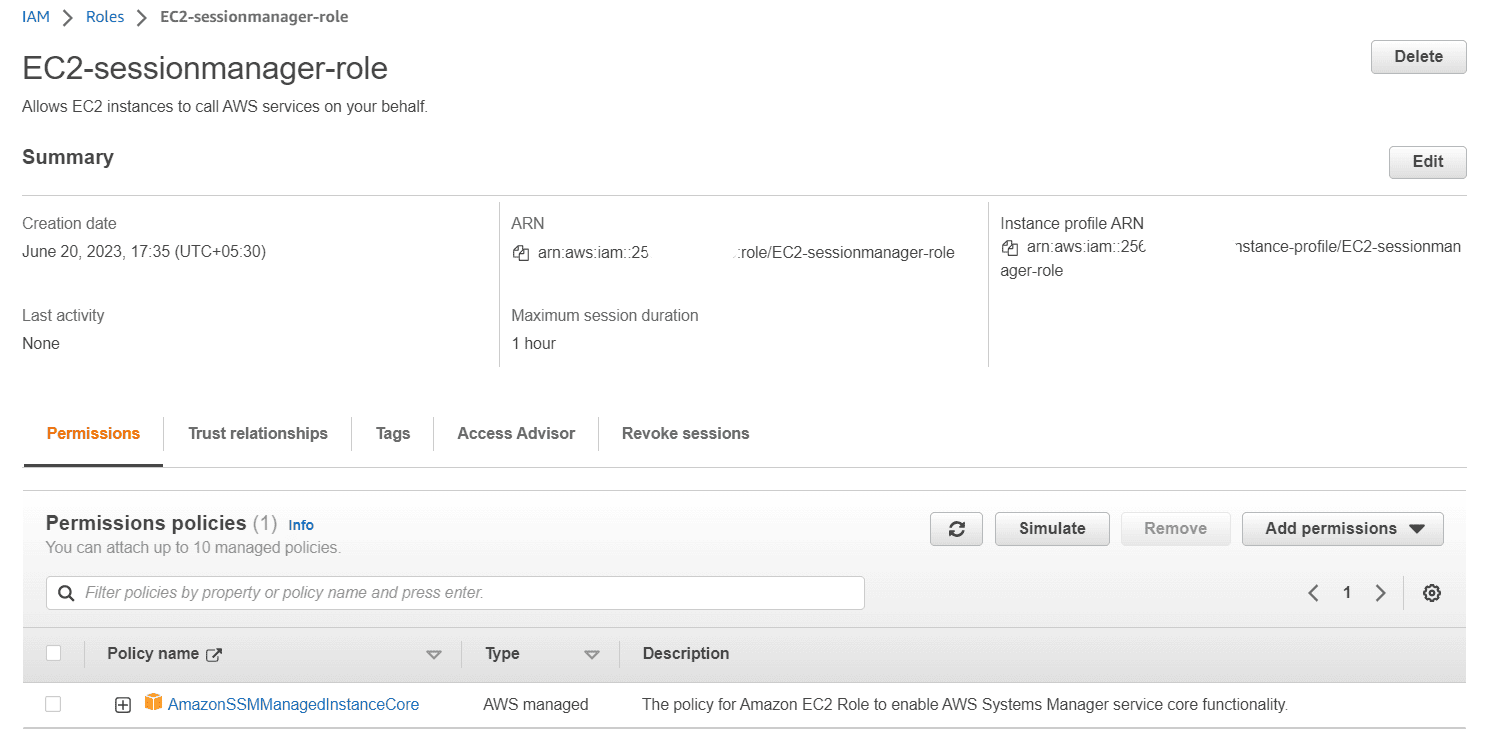
Task: Click the Edit summary button
Action: (x=1428, y=162)
